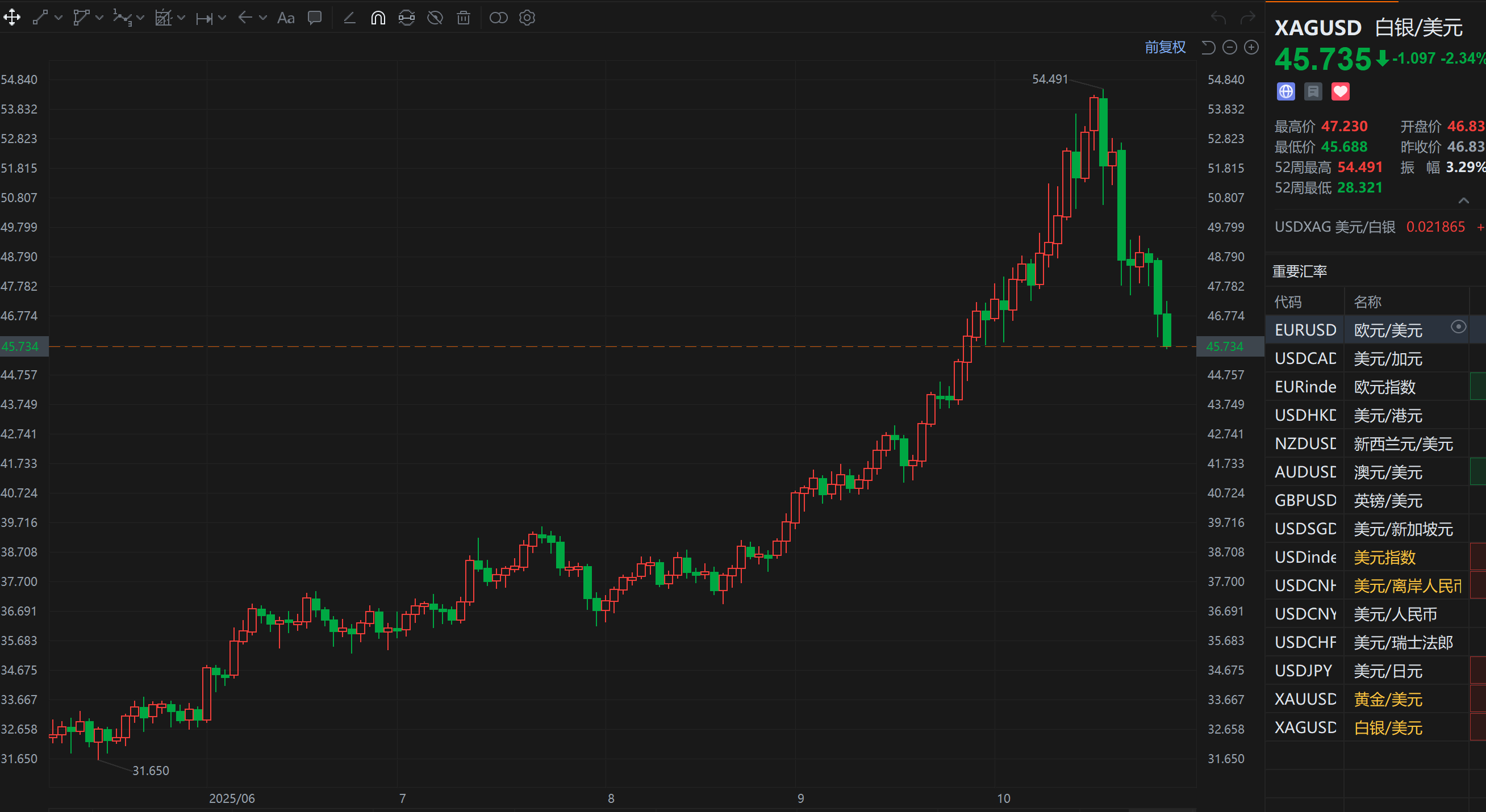Zoom in chart with plus button
The width and height of the screenshot is (1486, 812).
pyautogui.click(x=1251, y=47)
